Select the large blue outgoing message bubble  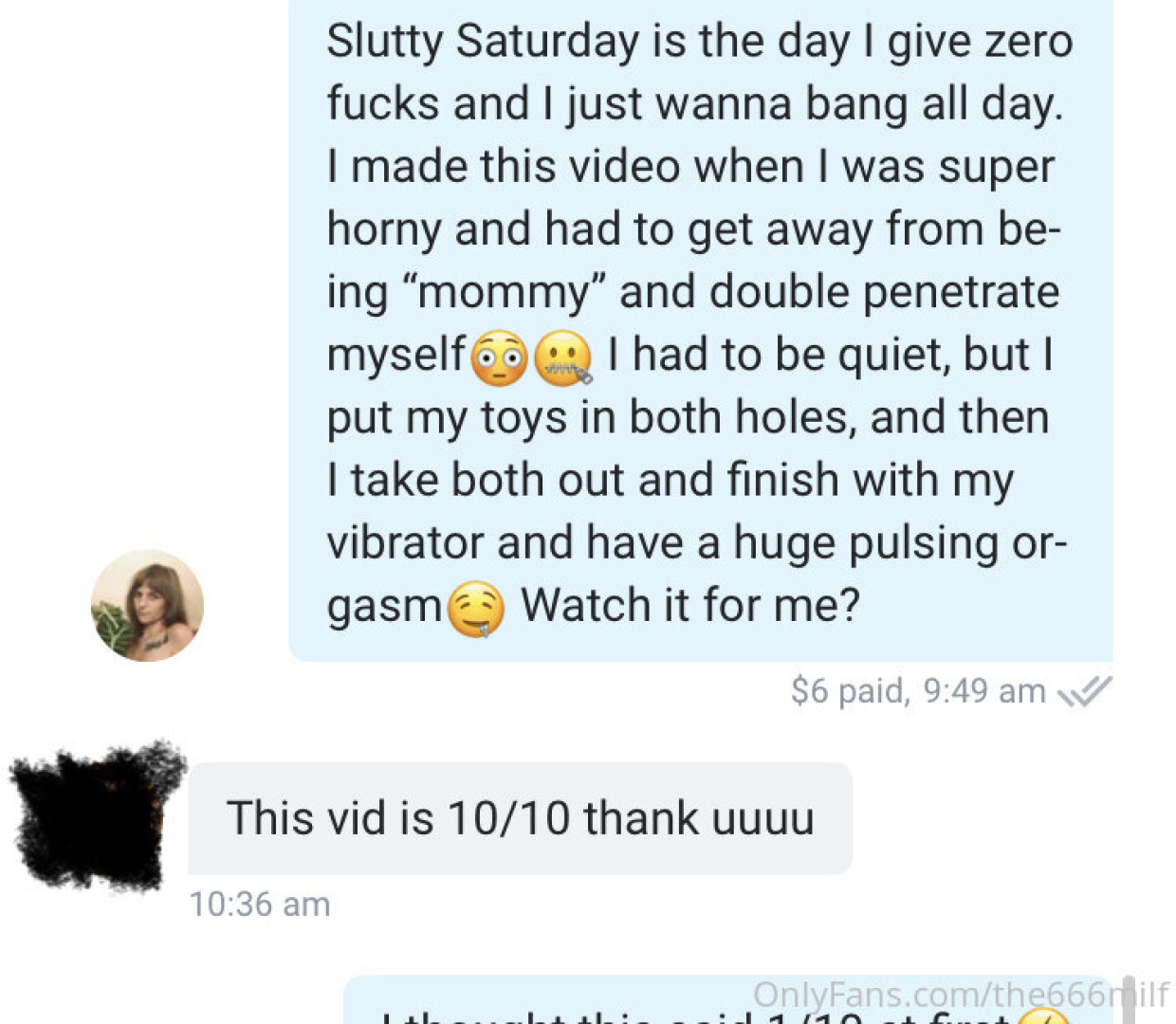(700, 330)
